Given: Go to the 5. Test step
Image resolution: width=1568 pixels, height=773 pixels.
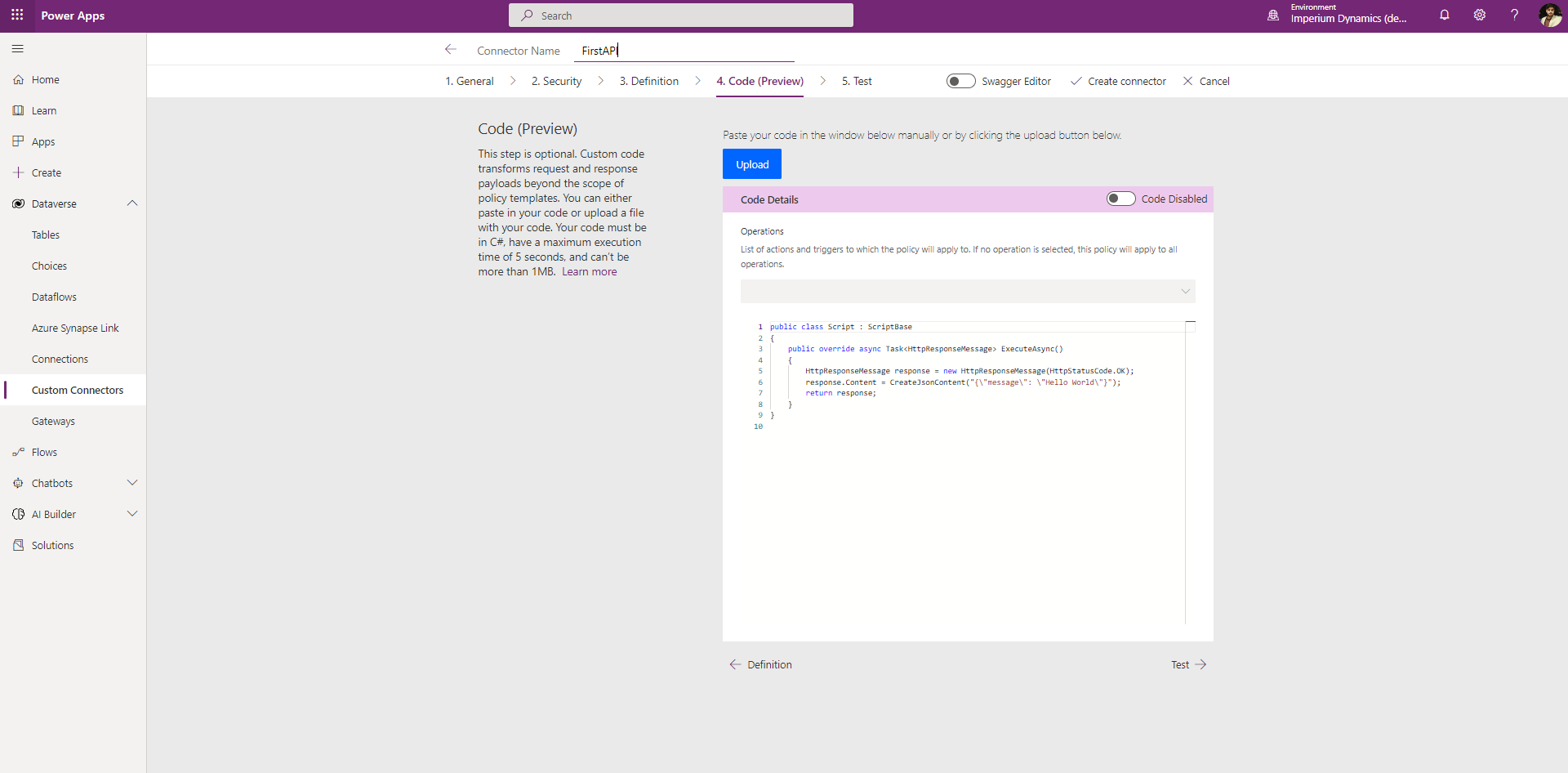Looking at the screenshot, I should click(x=857, y=81).
